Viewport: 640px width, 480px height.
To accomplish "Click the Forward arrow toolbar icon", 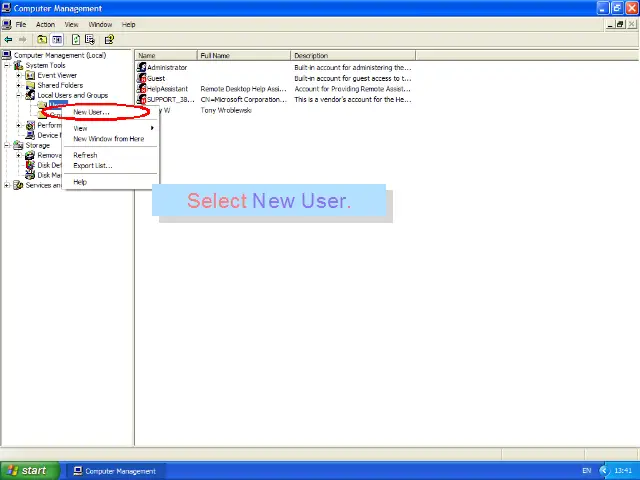I will coord(22,40).
